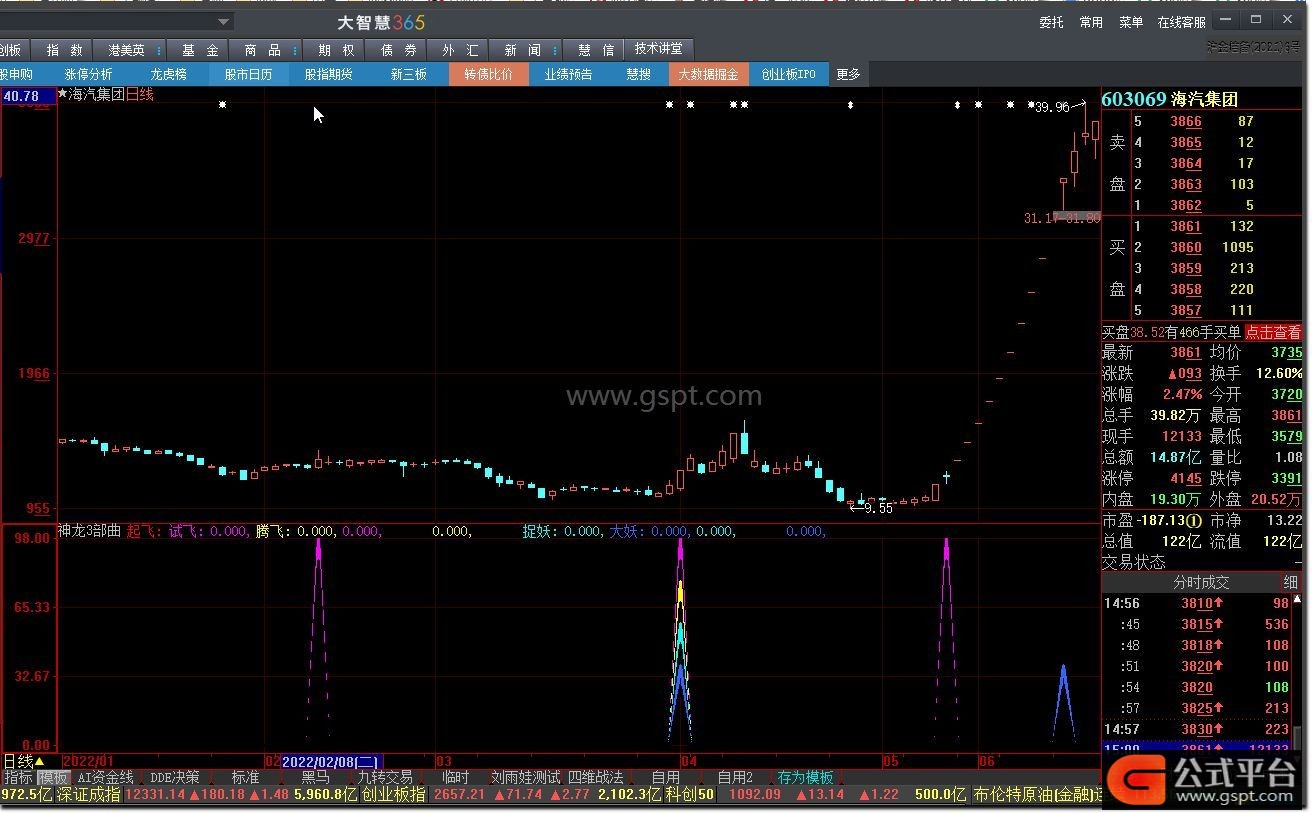
Task: Open the 常用 menu
Action: coord(1091,22)
